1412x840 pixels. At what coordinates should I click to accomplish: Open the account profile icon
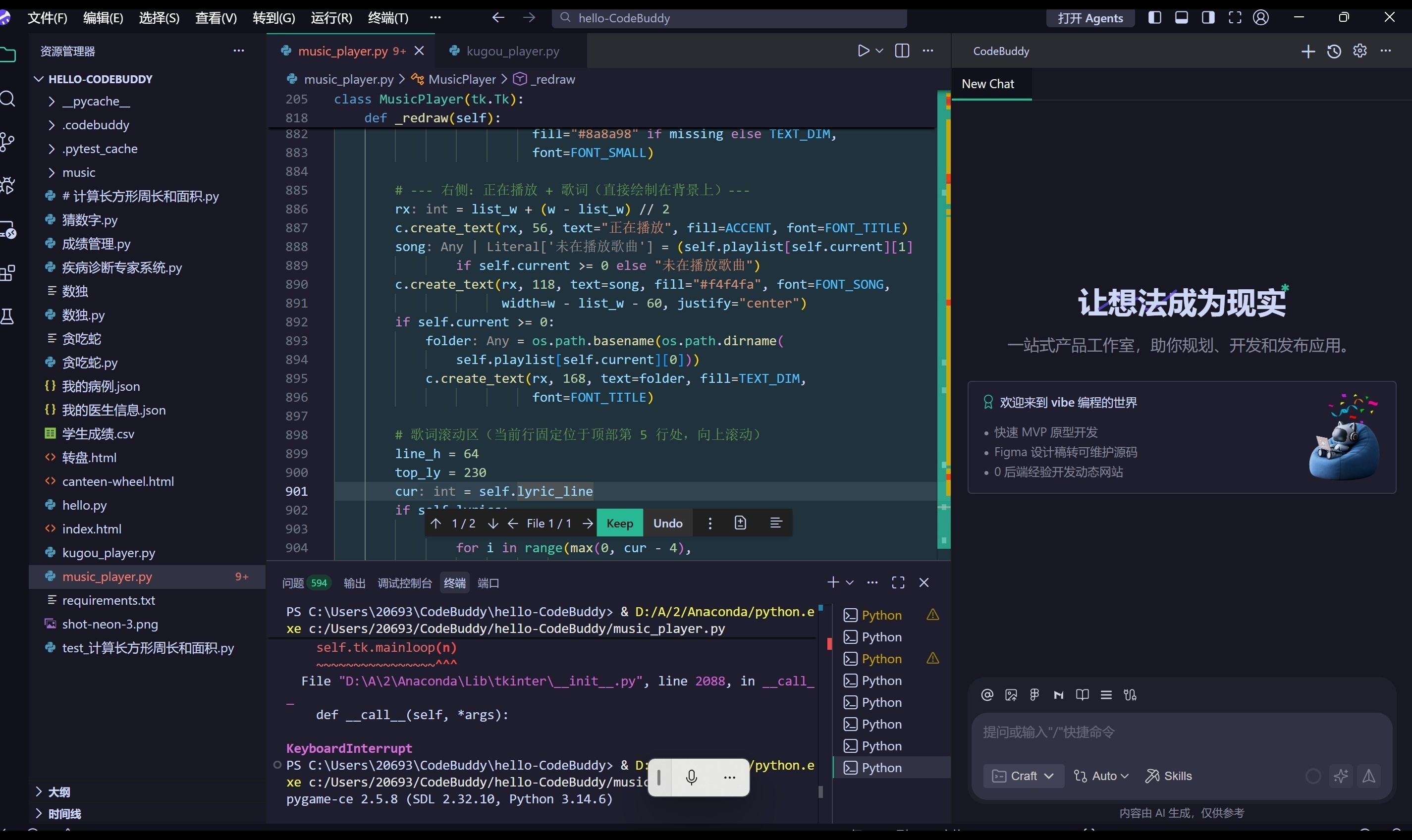coord(1261,17)
